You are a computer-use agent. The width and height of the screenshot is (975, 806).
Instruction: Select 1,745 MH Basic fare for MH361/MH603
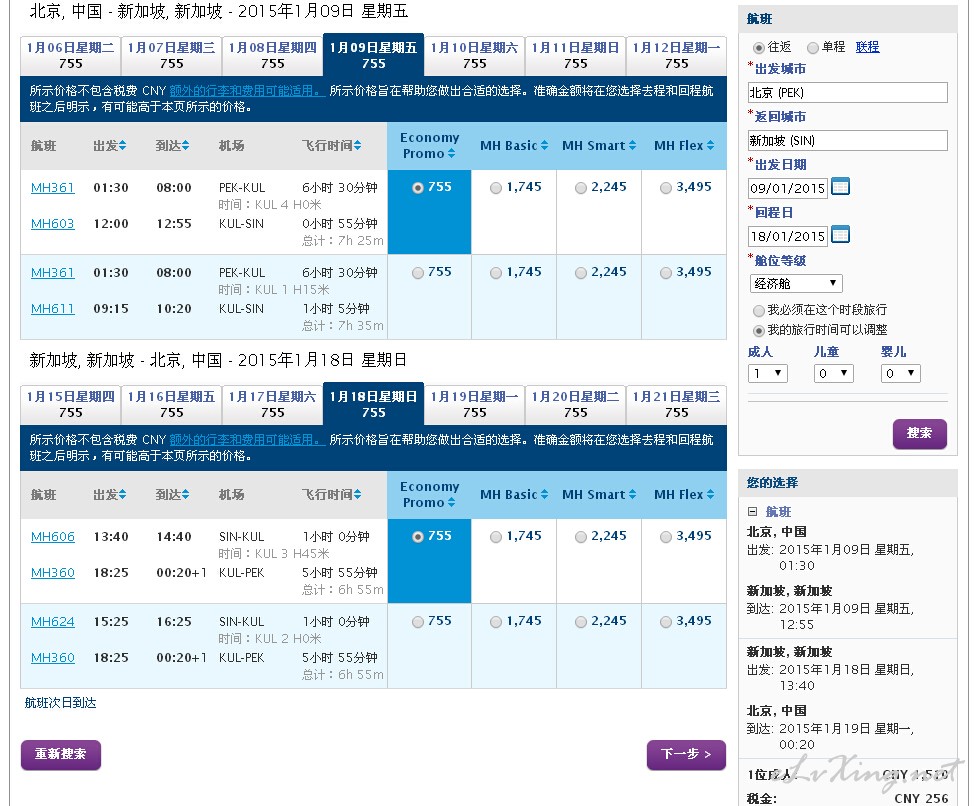pos(496,188)
